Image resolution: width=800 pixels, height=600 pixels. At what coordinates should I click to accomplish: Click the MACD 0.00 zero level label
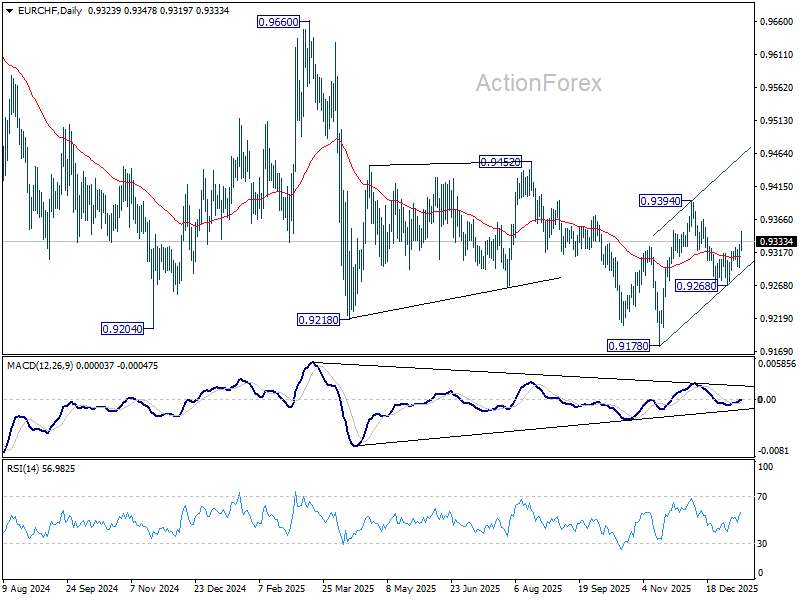[x=767, y=399]
